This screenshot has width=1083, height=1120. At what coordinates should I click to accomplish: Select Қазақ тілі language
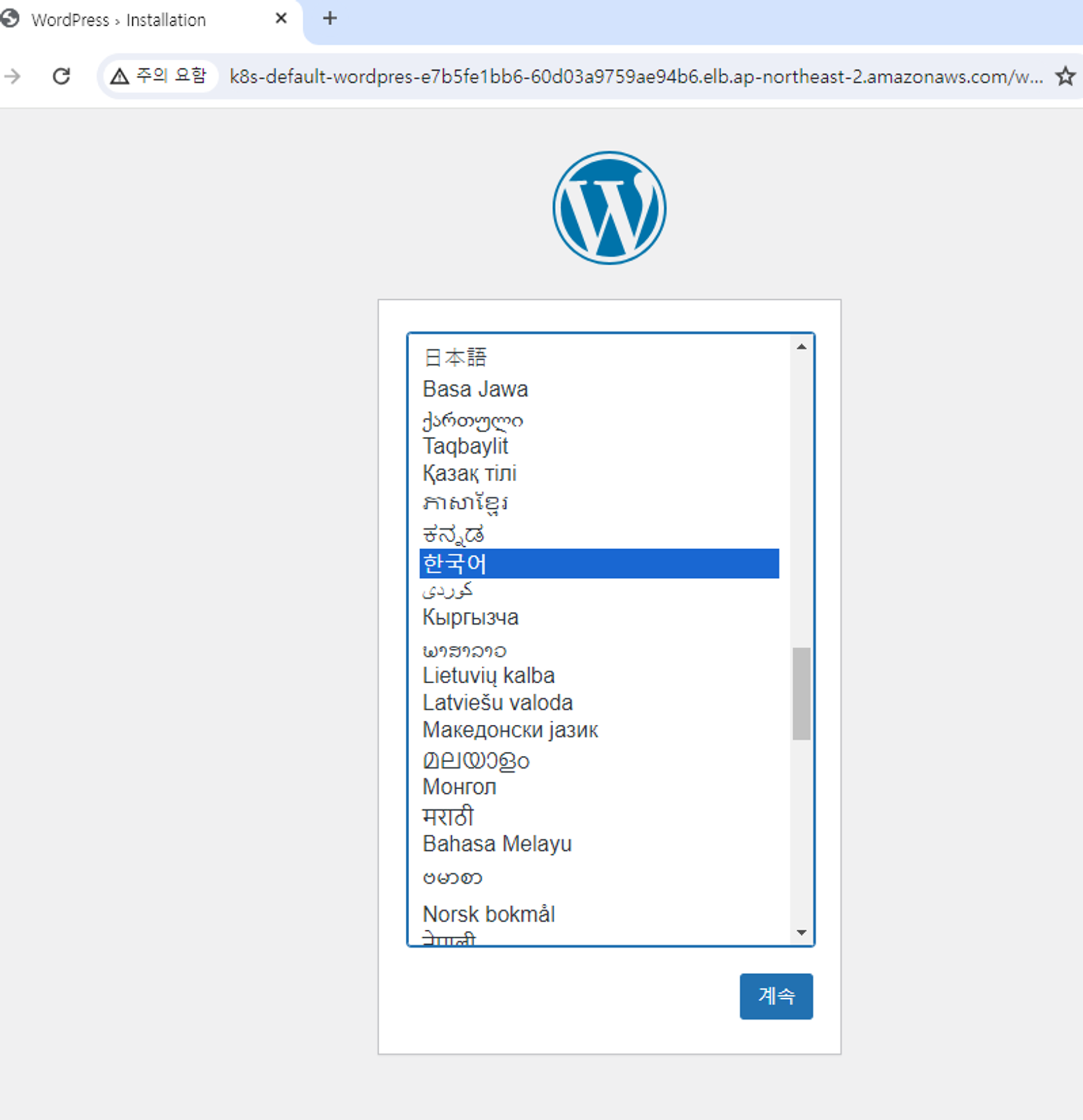pos(599,473)
